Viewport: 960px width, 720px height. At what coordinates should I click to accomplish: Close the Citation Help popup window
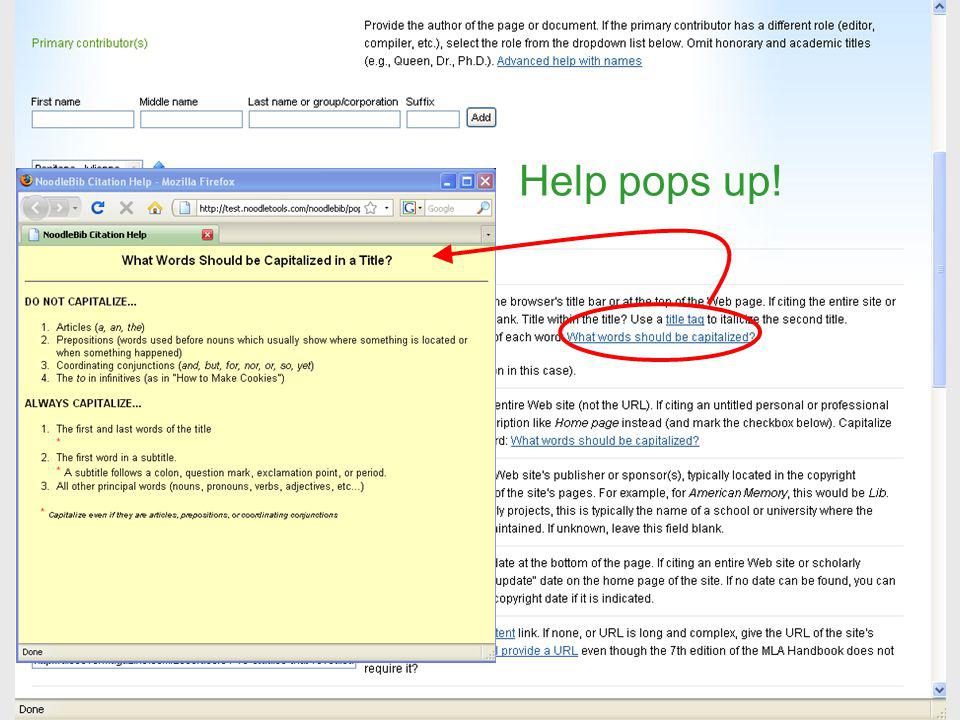click(x=485, y=181)
